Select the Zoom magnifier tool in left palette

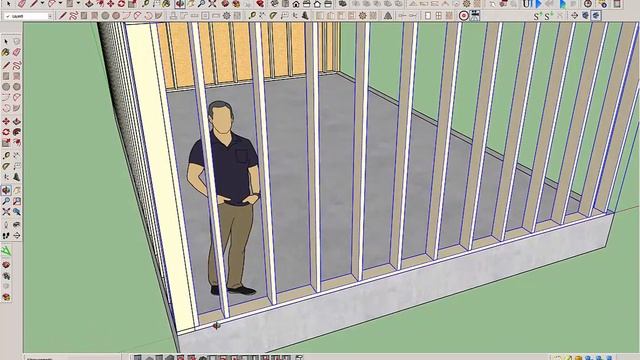6,201
